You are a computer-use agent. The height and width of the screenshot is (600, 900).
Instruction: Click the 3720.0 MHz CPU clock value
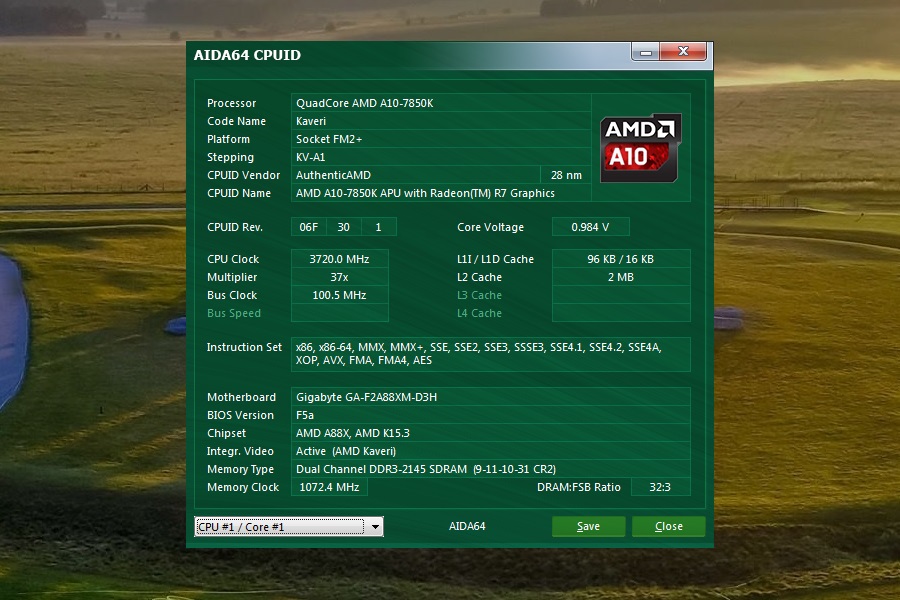pyautogui.click(x=339, y=259)
